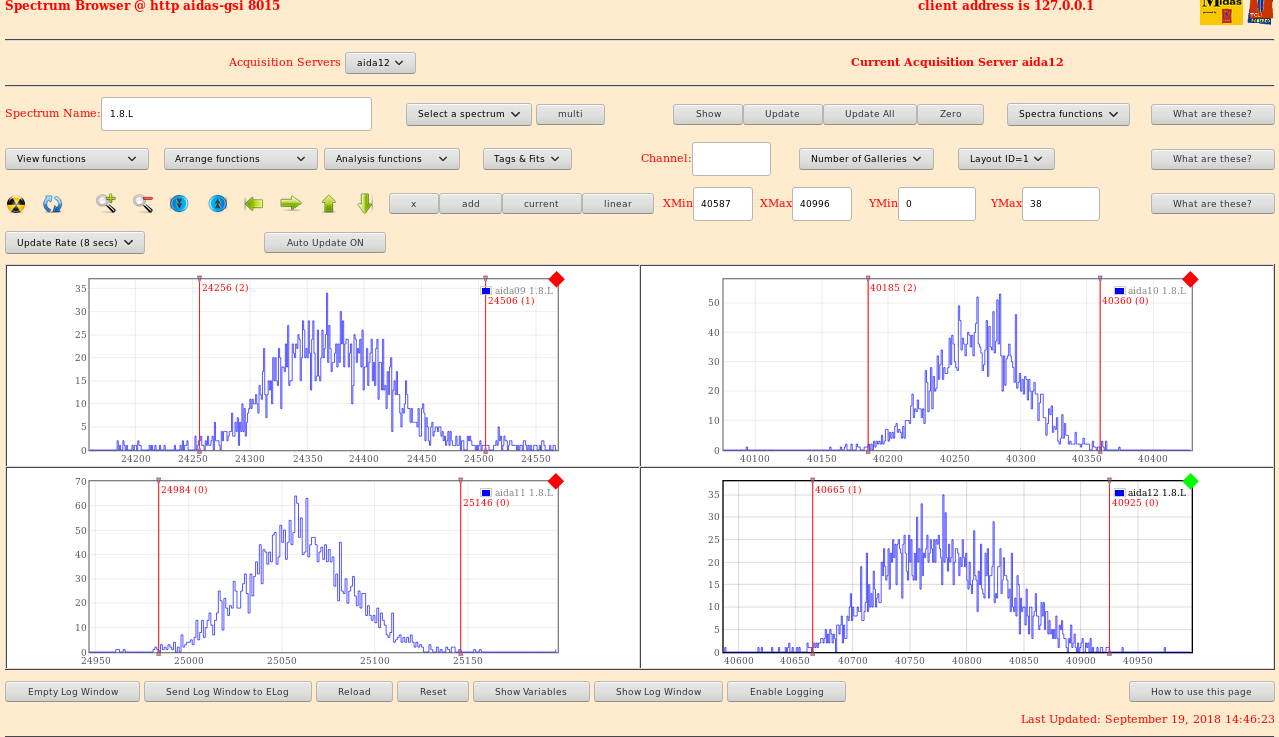Expand the Update Rate dropdown
The width and height of the screenshot is (1279, 737).
tap(75, 243)
